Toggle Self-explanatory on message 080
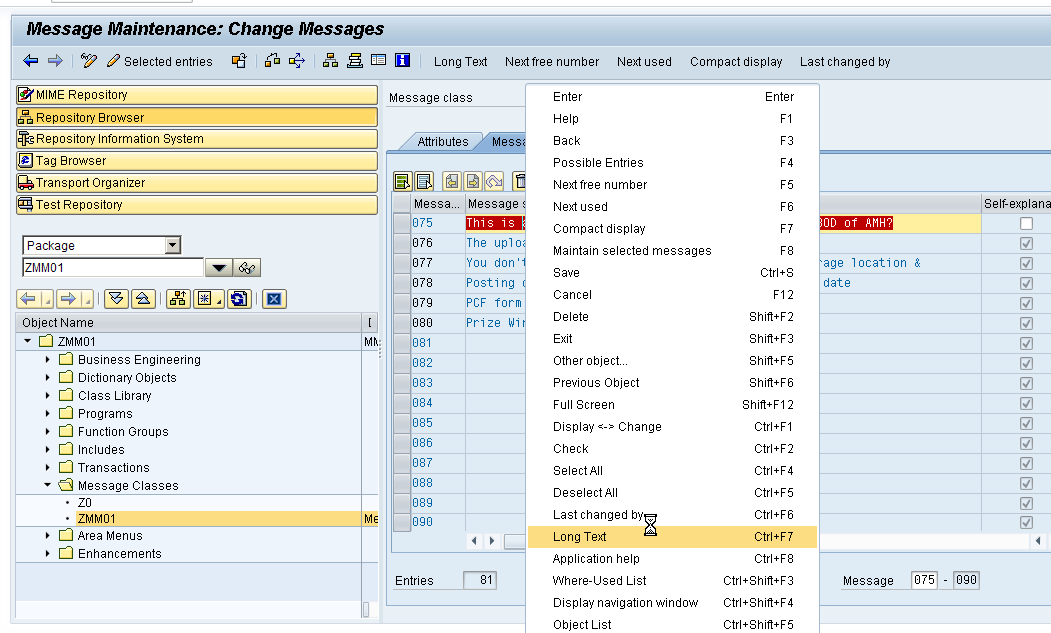The height and width of the screenshot is (633, 1051). [x=1026, y=322]
